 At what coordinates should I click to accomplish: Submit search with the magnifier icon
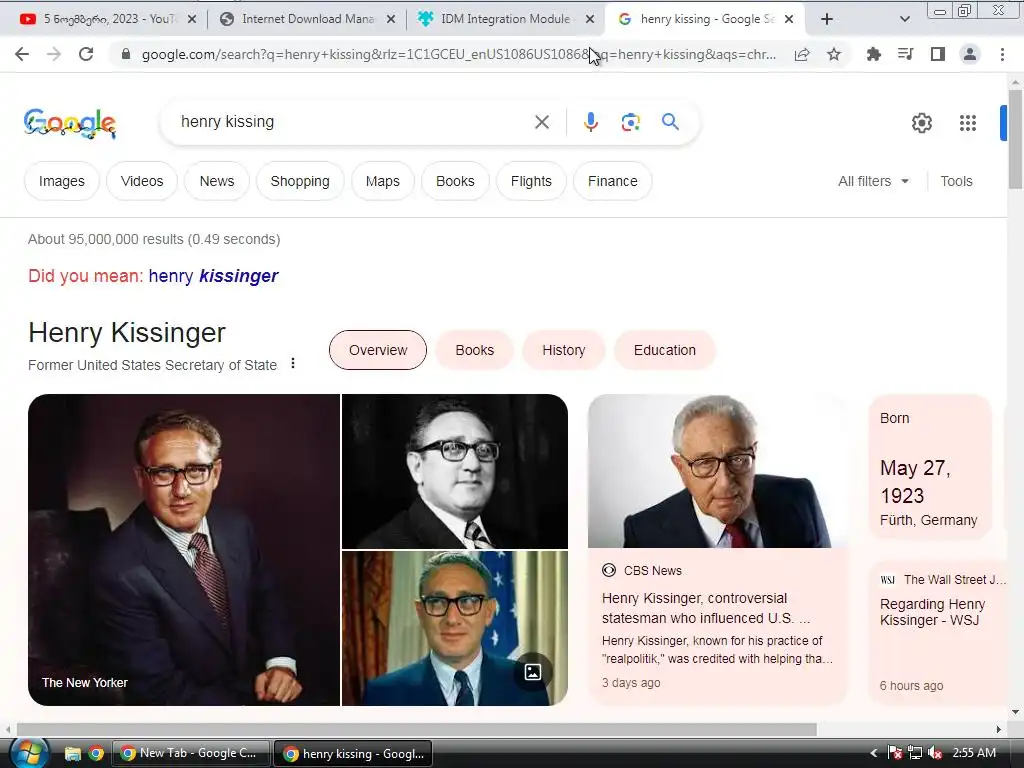coord(670,121)
